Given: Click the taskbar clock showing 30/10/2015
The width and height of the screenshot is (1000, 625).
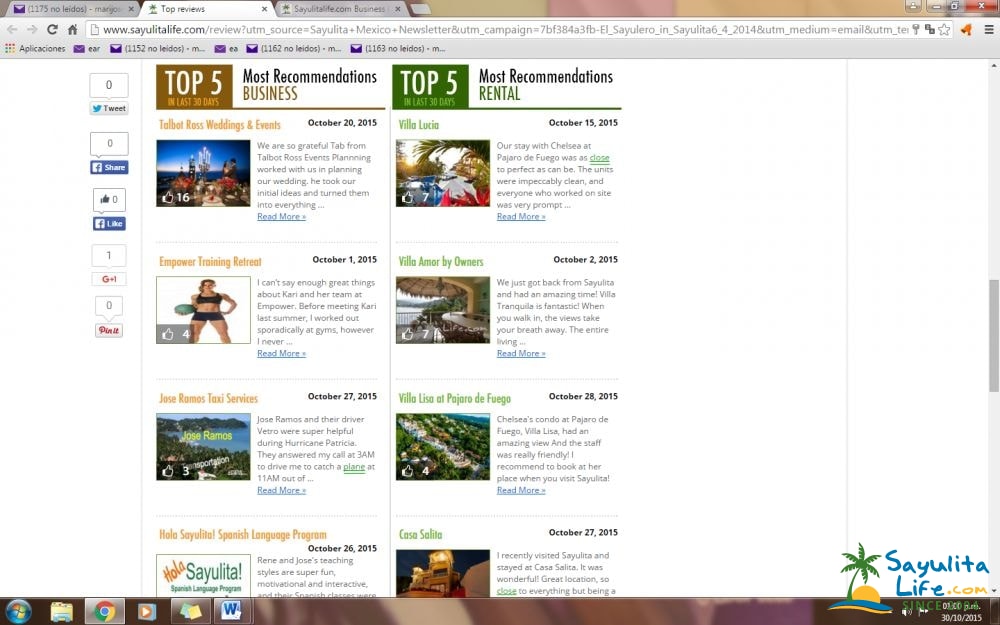Looking at the screenshot, I should 961,612.
